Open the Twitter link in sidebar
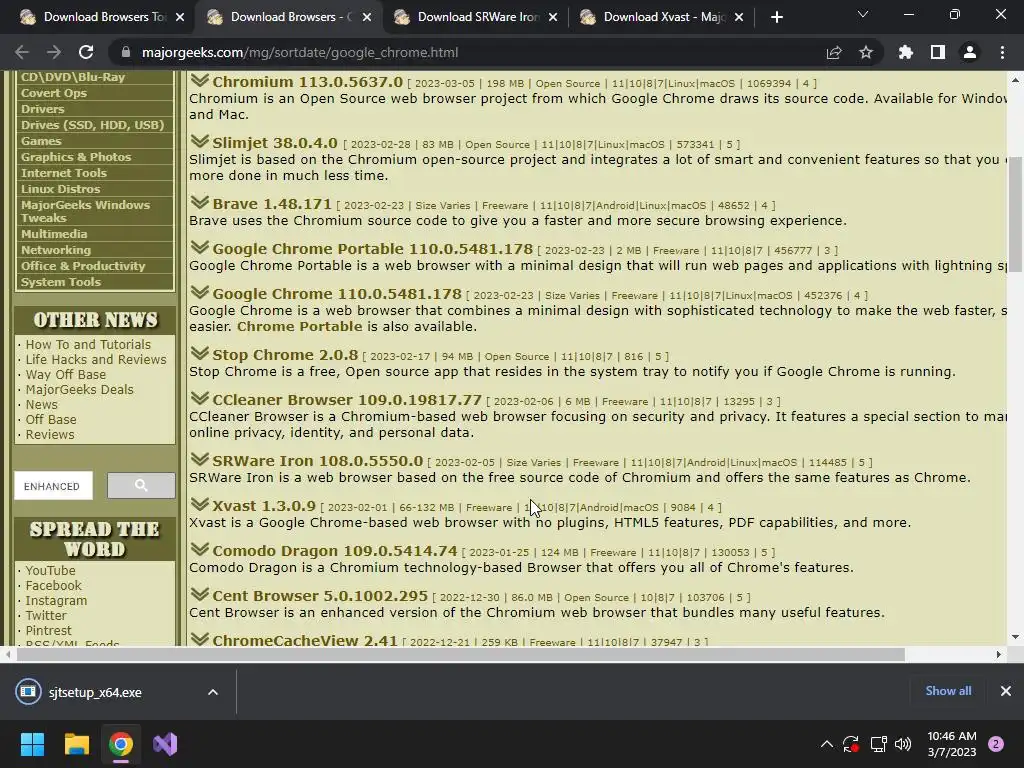Image resolution: width=1024 pixels, height=768 pixels. (46, 615)
